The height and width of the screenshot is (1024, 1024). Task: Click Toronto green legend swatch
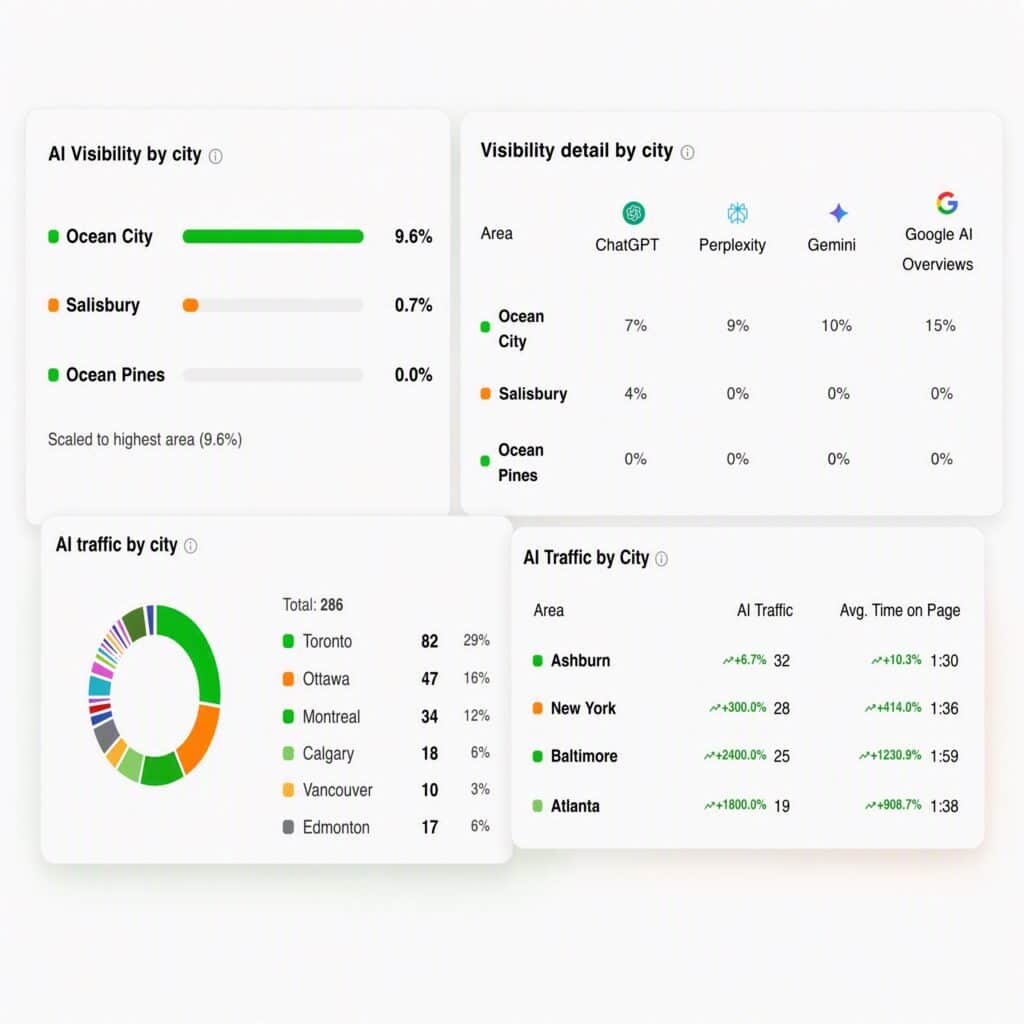click(x=288, y=641)
